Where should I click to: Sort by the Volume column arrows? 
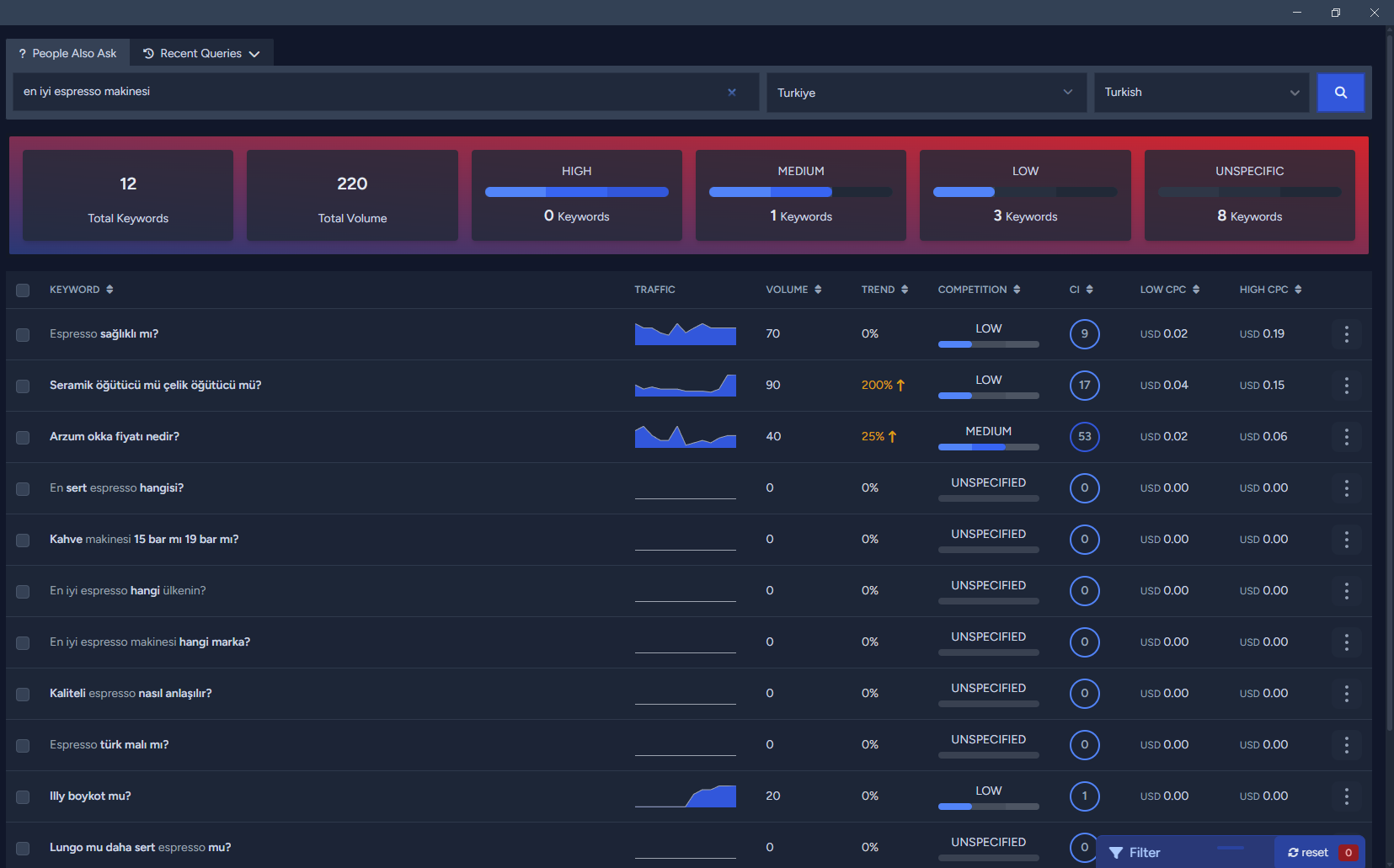[818, 290]
